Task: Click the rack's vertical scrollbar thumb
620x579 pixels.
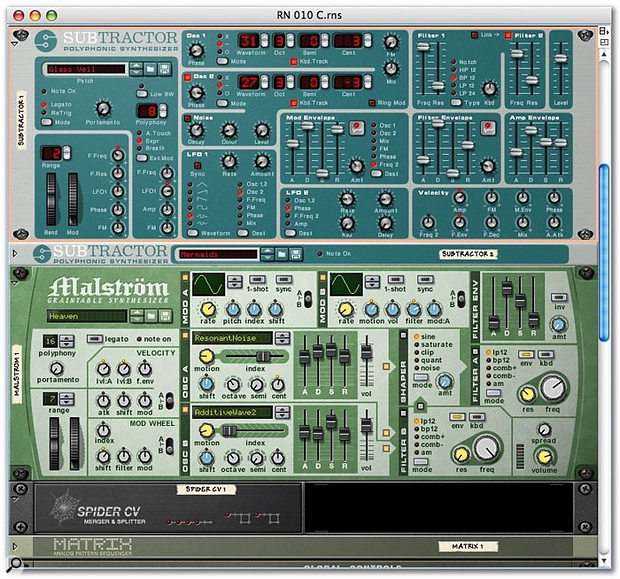Action: pos(604,252)
